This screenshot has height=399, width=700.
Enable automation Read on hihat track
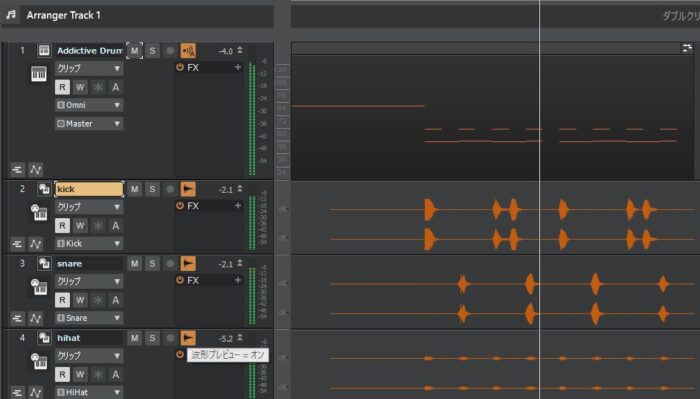coord(62,374)
